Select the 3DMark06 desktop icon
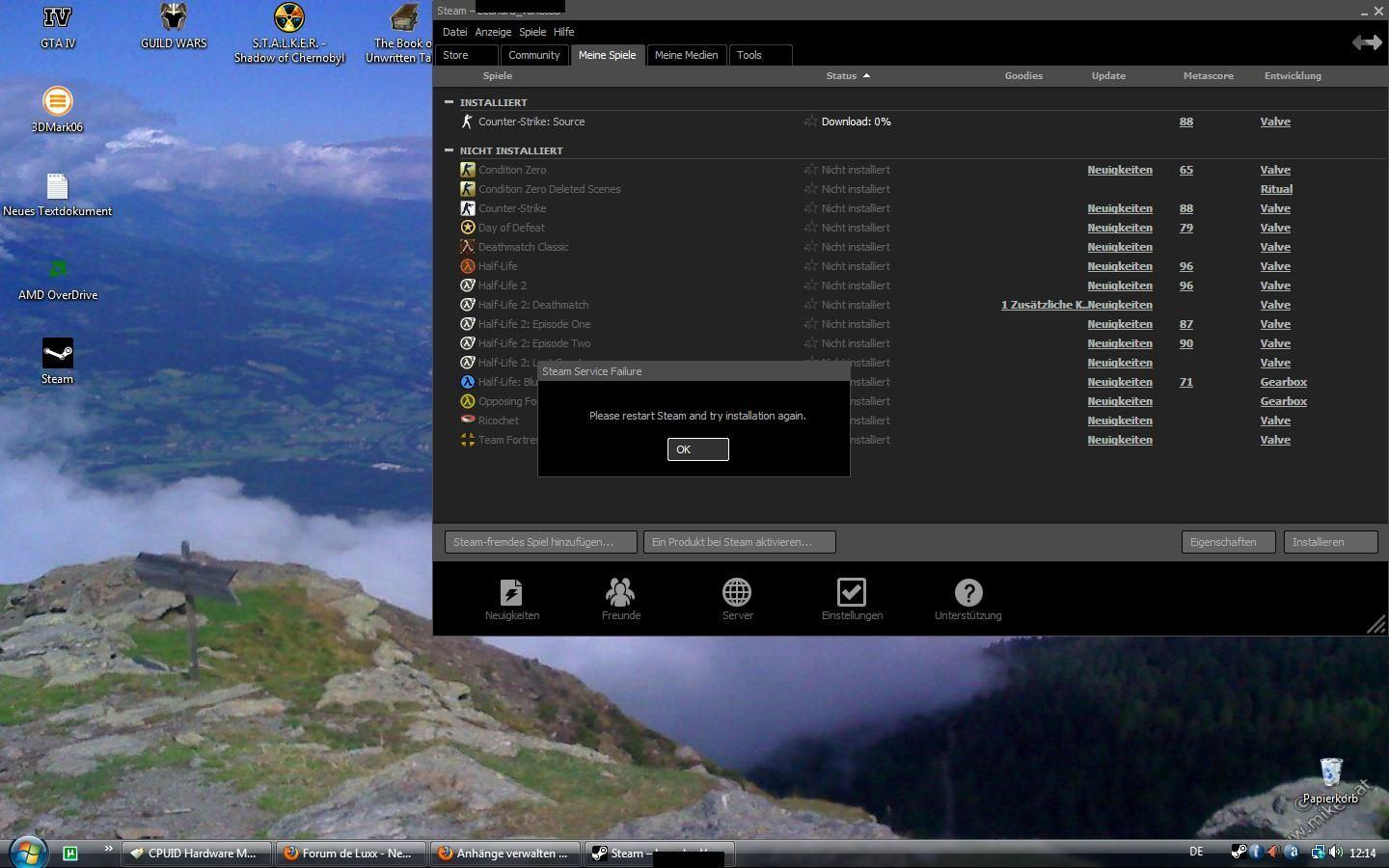 coord(57,109)
